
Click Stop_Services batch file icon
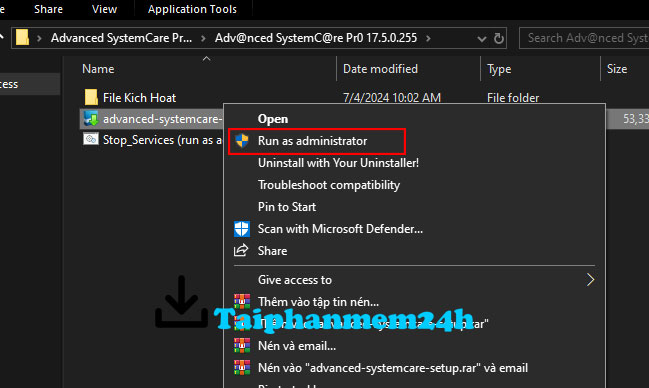(x=91, y=139)
